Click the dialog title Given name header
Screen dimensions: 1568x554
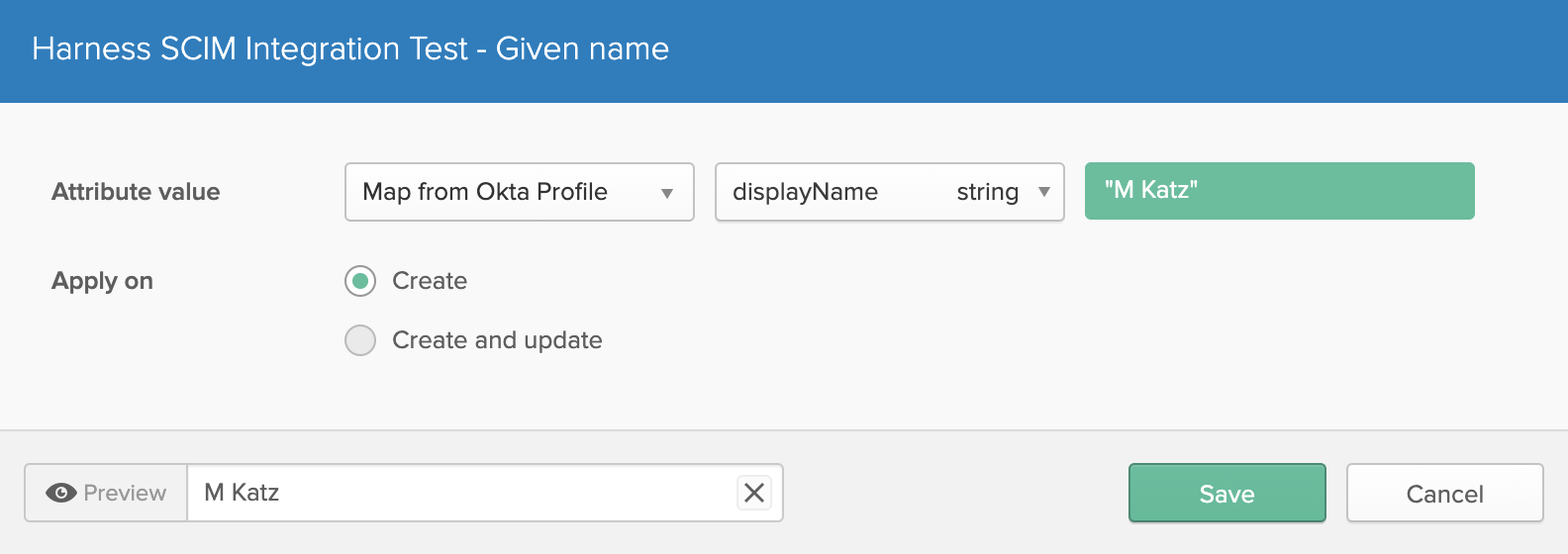point(350,48)
